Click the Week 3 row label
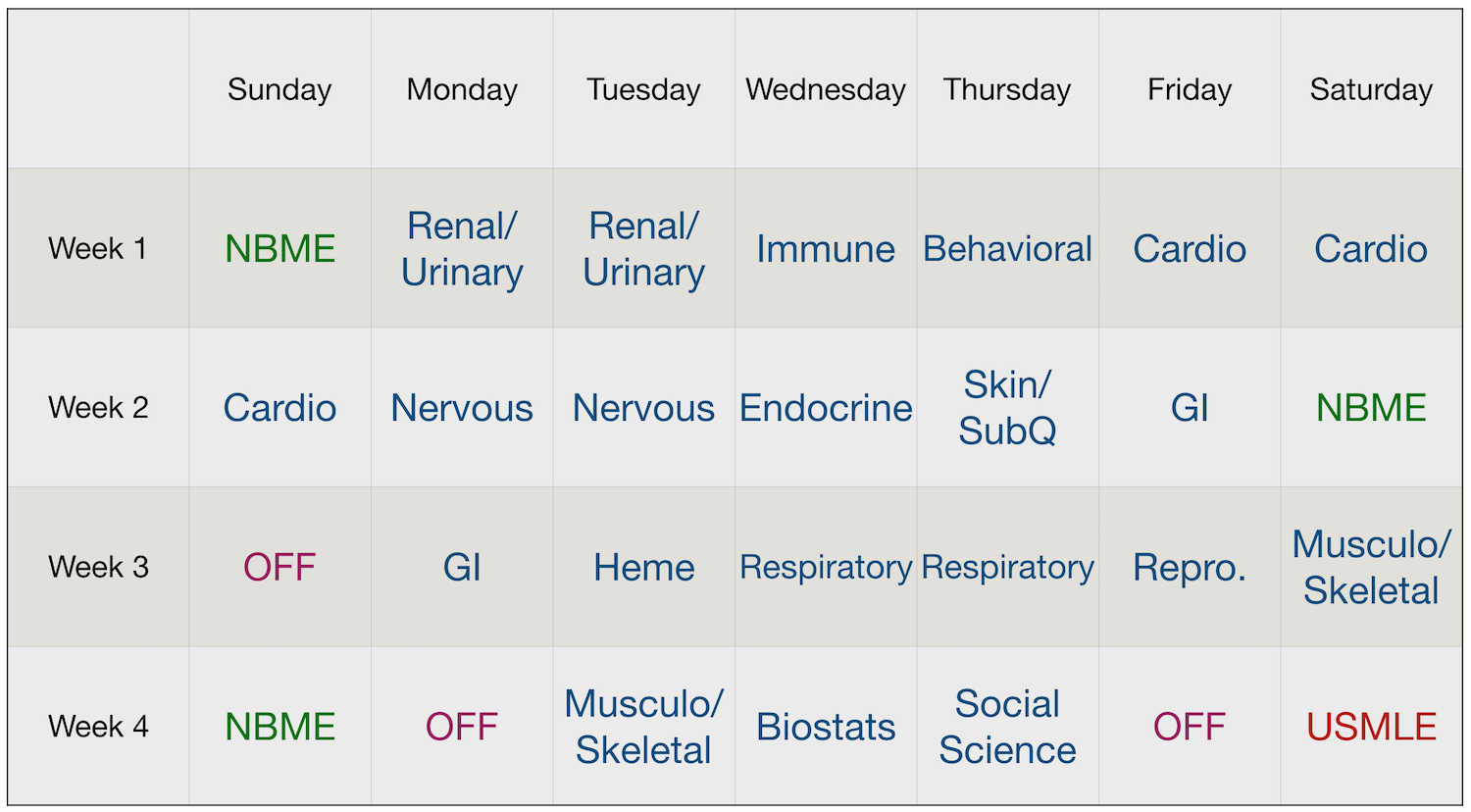Viewport: 1471px width, 812px height. point(98,567)
